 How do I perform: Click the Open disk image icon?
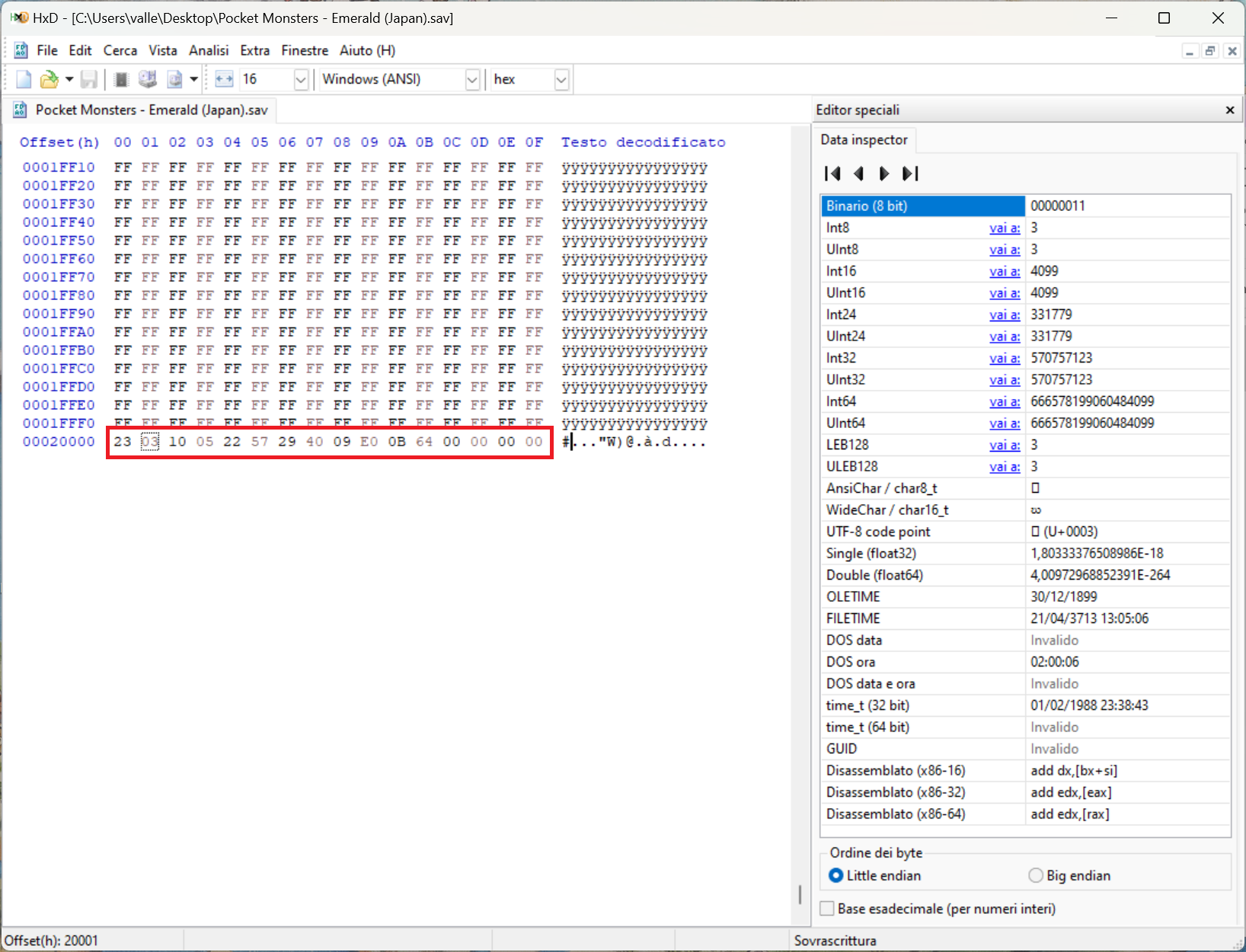click(174, 79)
